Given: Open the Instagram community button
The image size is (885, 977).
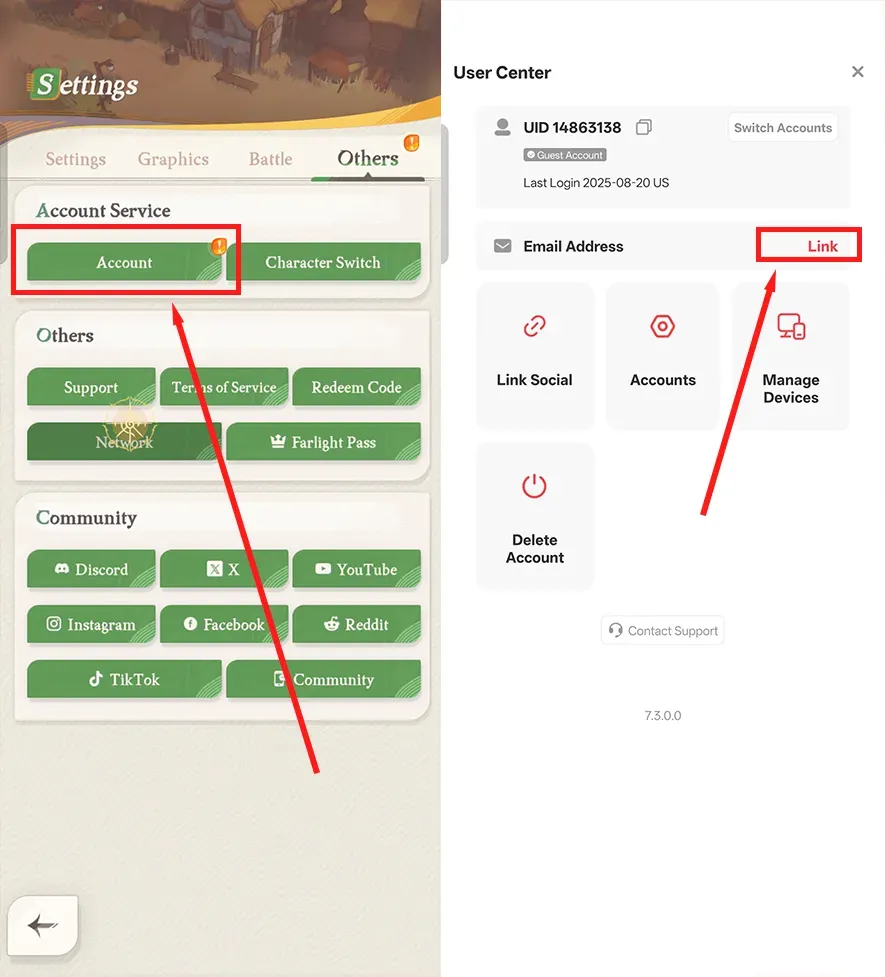Looking at the screenshot, I should 91,624.
